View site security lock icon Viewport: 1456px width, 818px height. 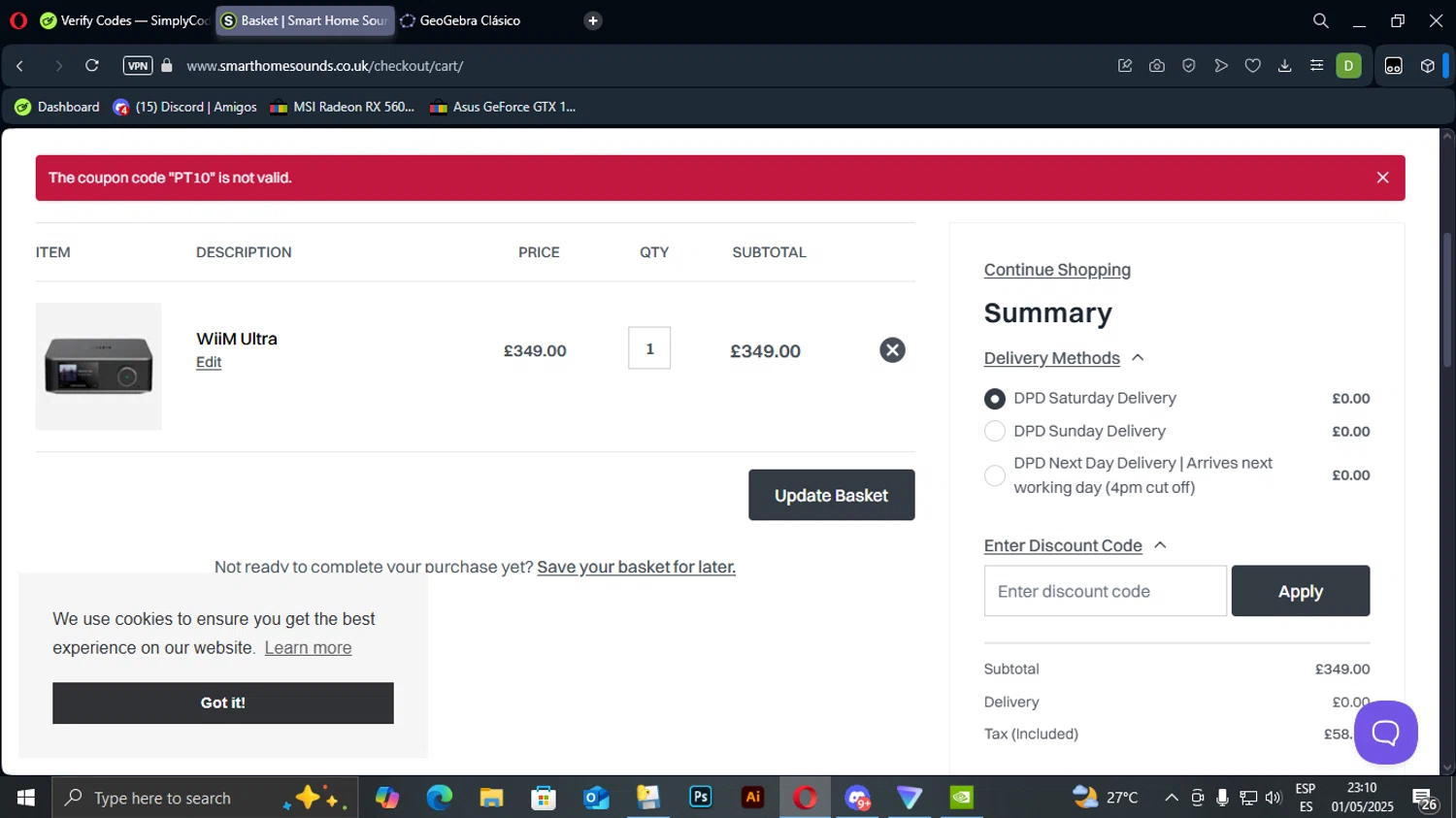167,66
